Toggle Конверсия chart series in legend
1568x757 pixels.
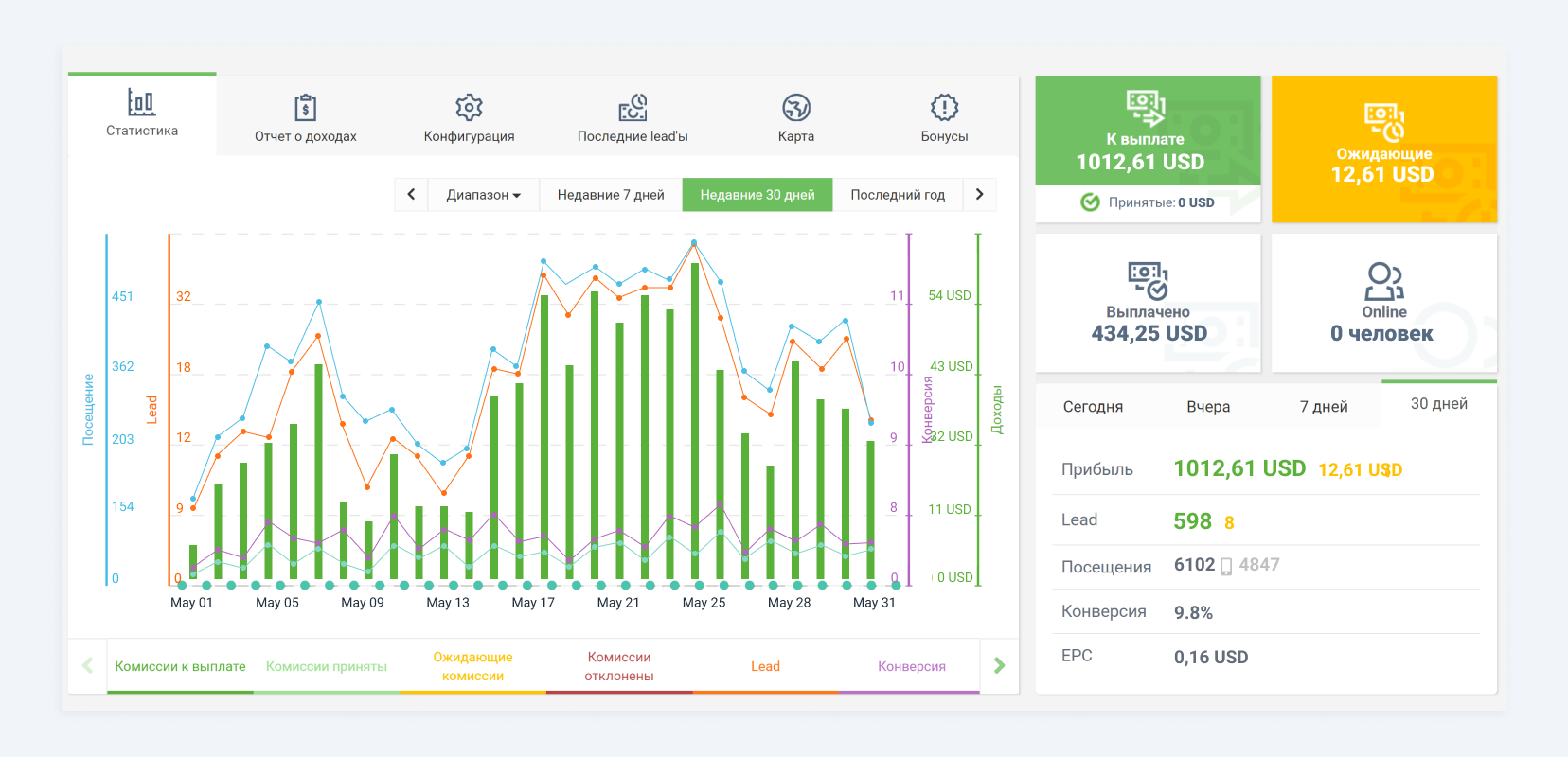point(912,666)
